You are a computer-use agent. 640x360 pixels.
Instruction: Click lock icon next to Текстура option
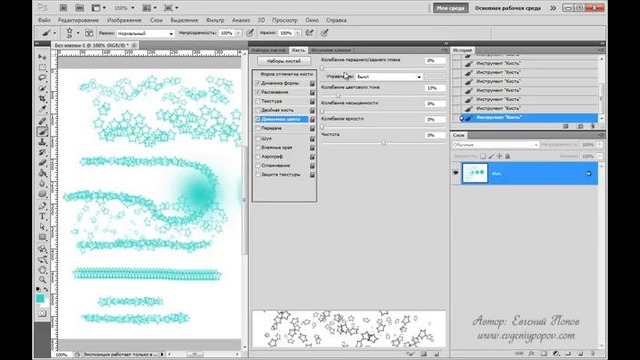(312, 101)
